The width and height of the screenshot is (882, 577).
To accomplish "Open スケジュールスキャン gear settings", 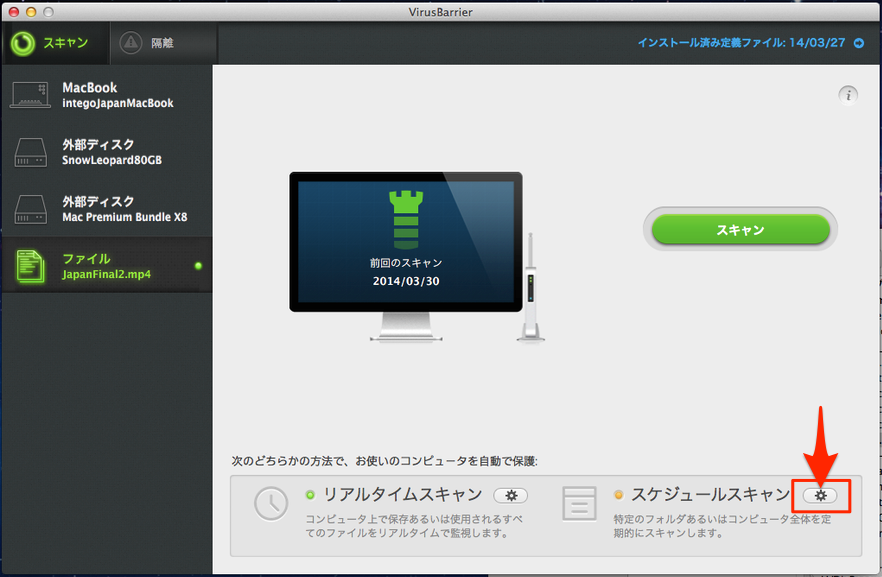I will tap(820, 495).
